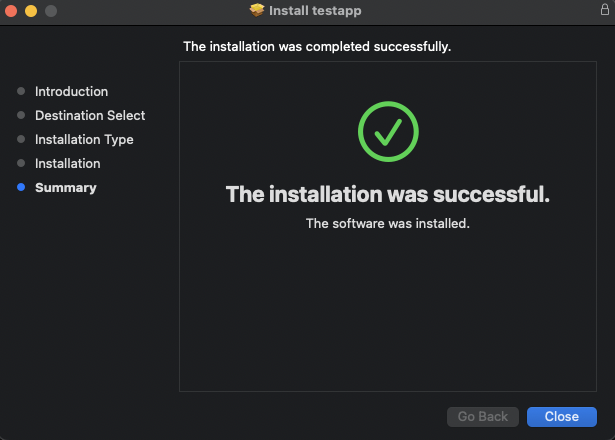The width and height of the screenshot is (615, 440).
Task: Minimize the installer with yellow button
Action: click(x=30, y=11)
